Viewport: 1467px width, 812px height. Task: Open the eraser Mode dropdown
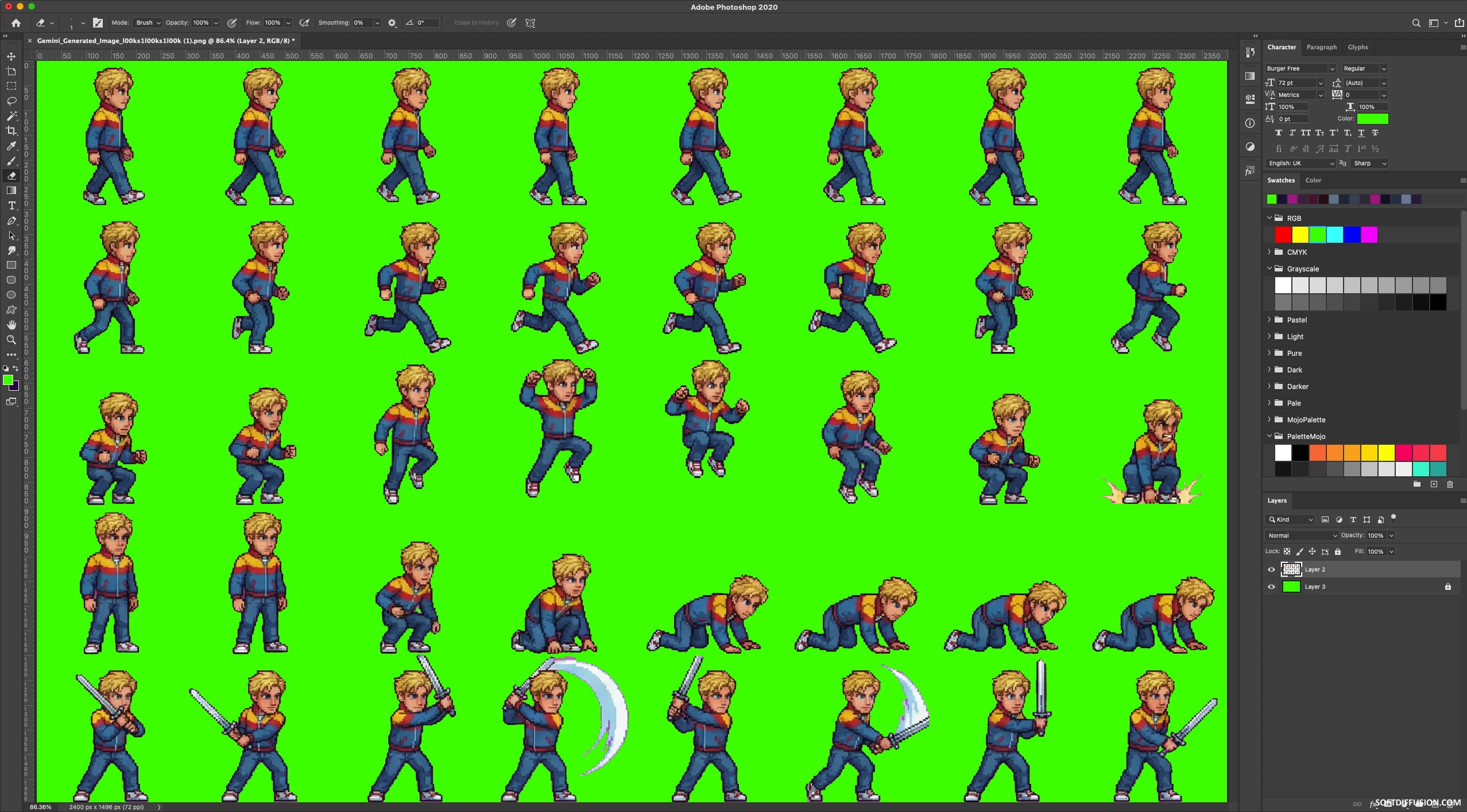coord(148,23)
